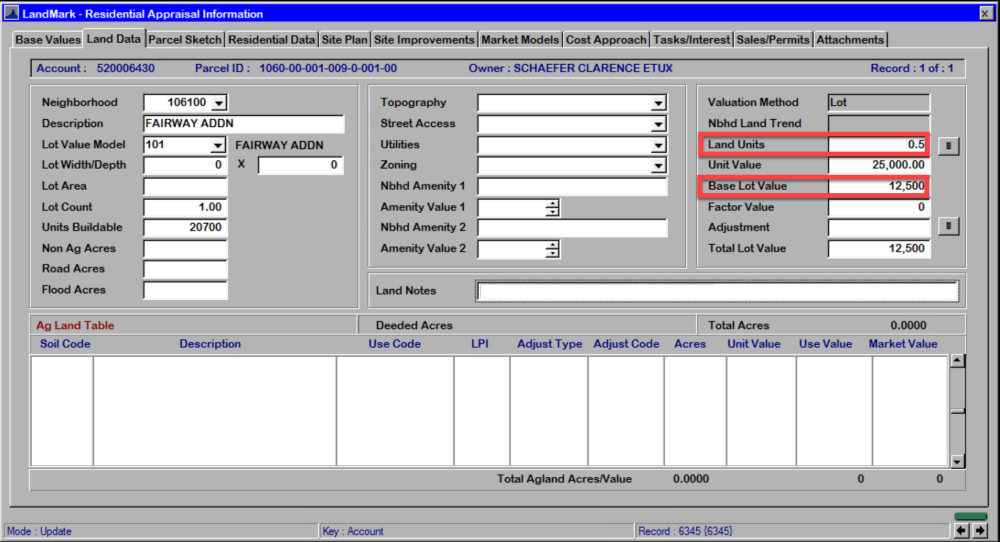Click the Factor Value field
The width and height of the screenshot is (1000, 542).
879,207
